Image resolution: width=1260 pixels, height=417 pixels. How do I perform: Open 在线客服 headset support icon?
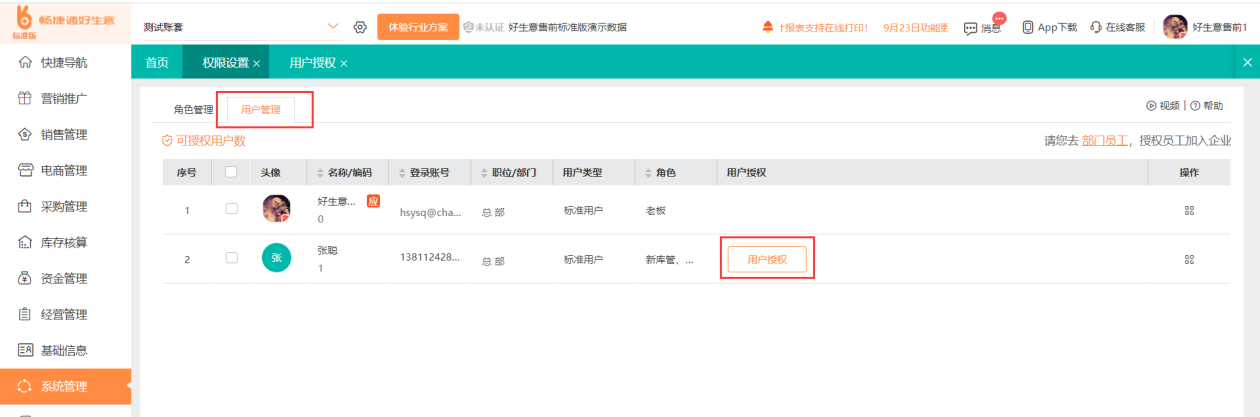[x=1096, y=27]
